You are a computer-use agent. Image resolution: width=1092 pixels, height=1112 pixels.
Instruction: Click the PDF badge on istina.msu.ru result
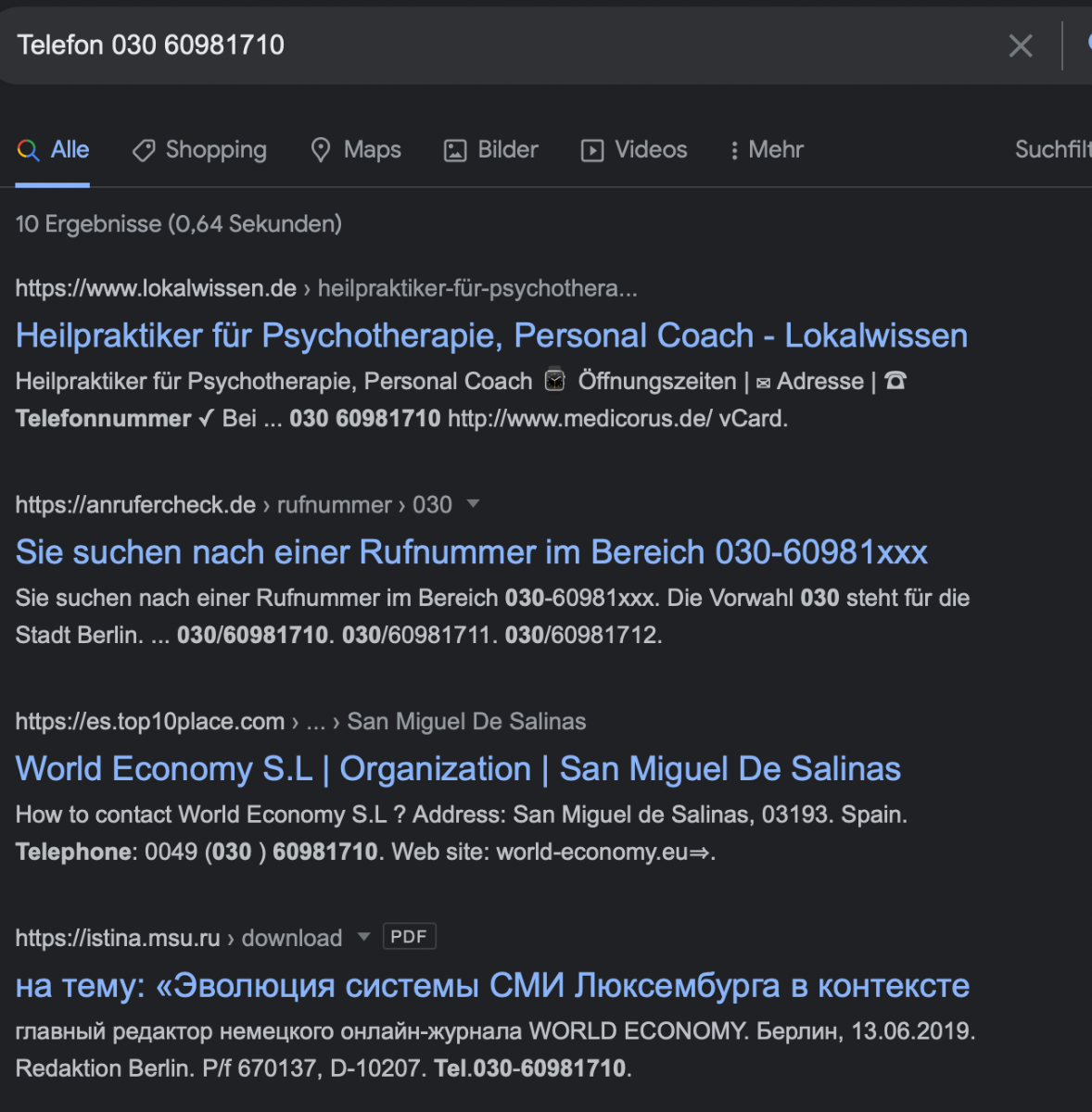click(x=409, y=937)
